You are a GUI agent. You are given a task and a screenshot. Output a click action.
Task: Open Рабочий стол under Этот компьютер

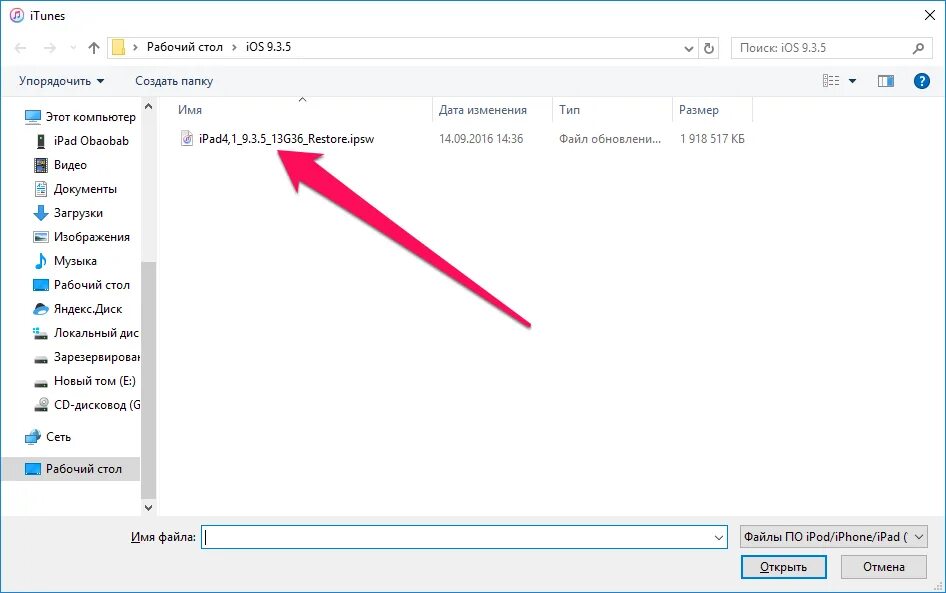81,285
